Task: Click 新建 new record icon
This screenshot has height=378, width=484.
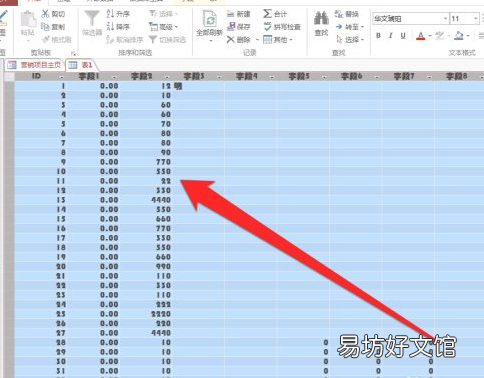Action: pos(231,14)
